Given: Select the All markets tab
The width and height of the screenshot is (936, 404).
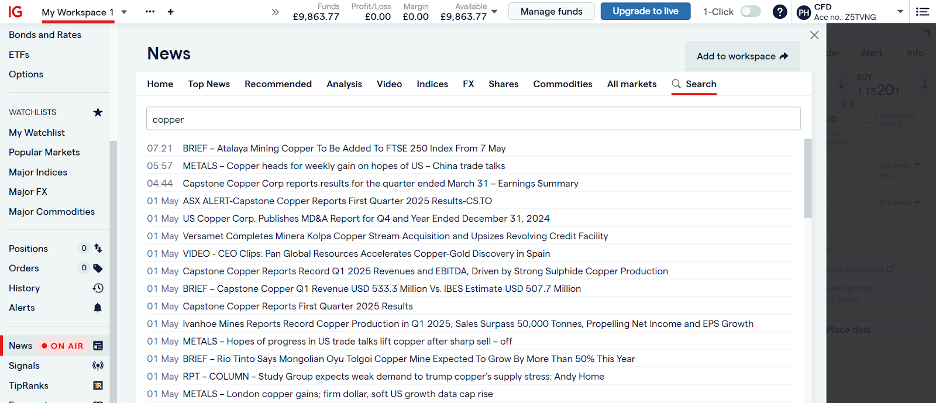Looking at the screenshot, I should click(632, 84).
